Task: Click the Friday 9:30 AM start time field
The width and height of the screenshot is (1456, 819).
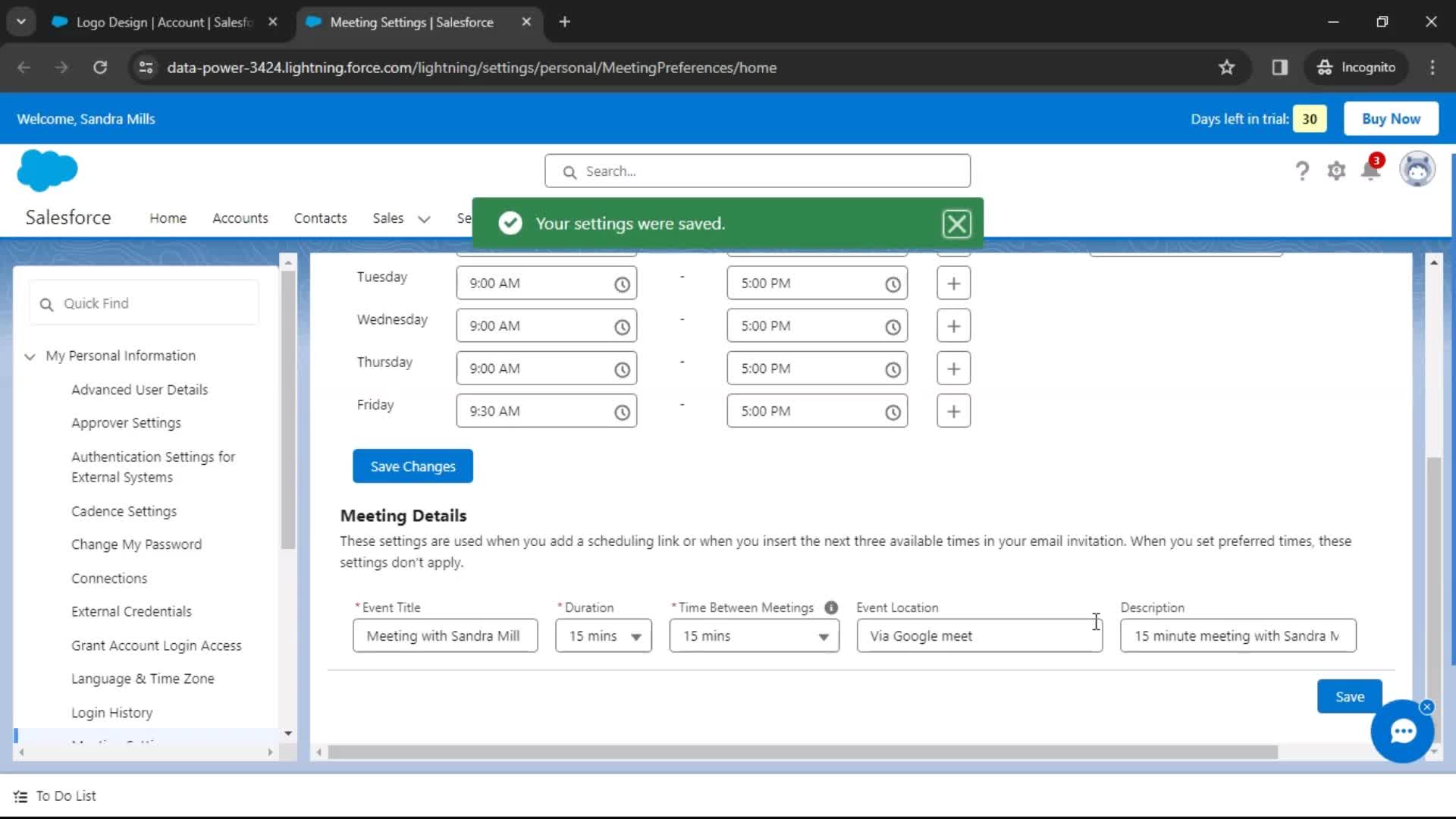Action: coord(546,411)
